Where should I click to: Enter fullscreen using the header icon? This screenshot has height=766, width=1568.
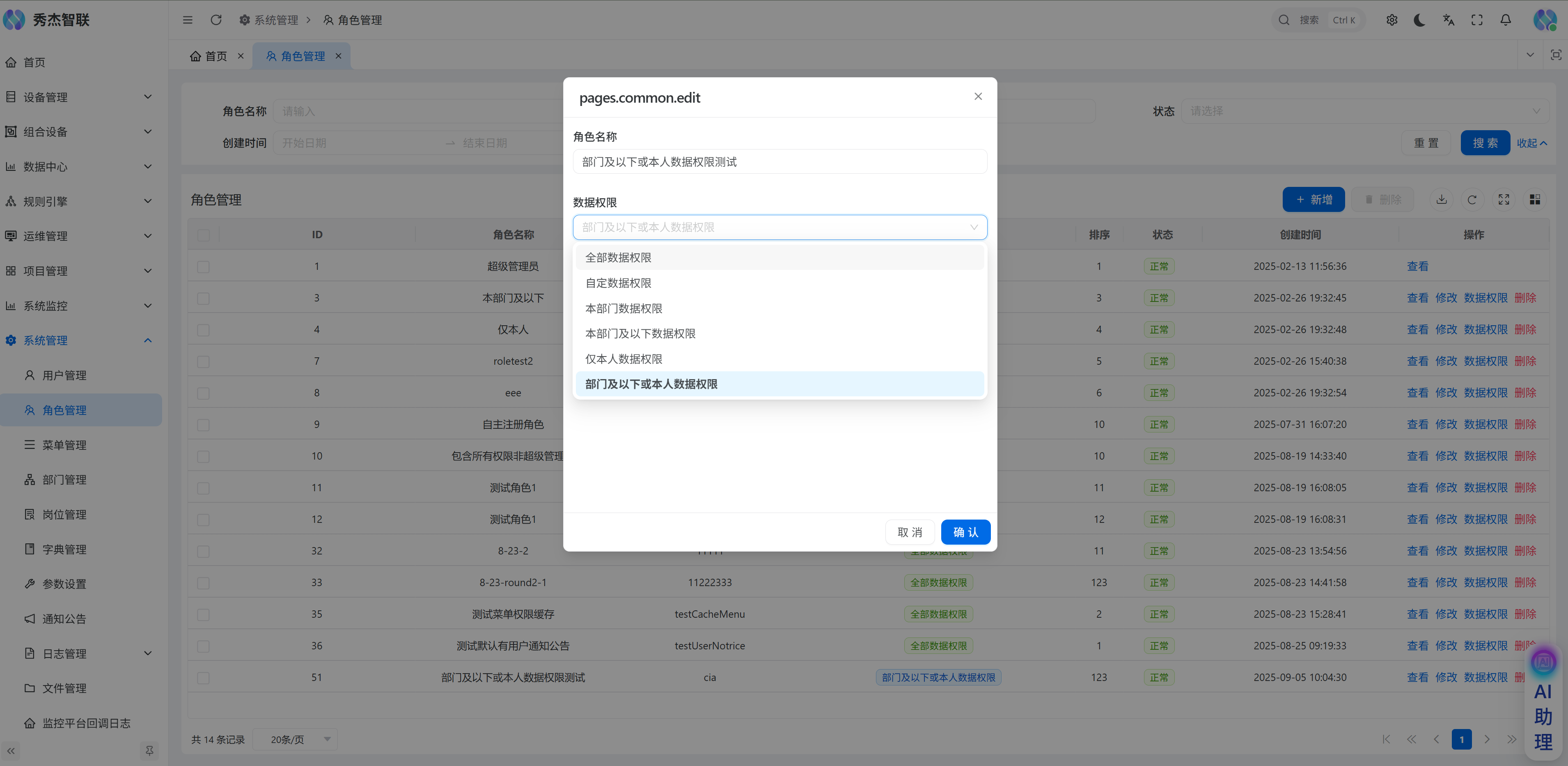point(1477,20)
